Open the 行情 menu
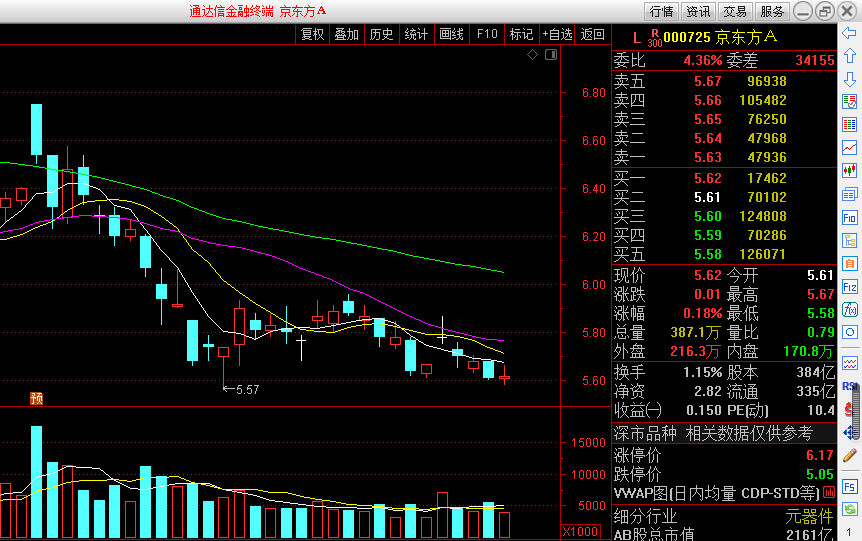The height and width of the screenshot is (541, 862). click(x=661, y=12)
